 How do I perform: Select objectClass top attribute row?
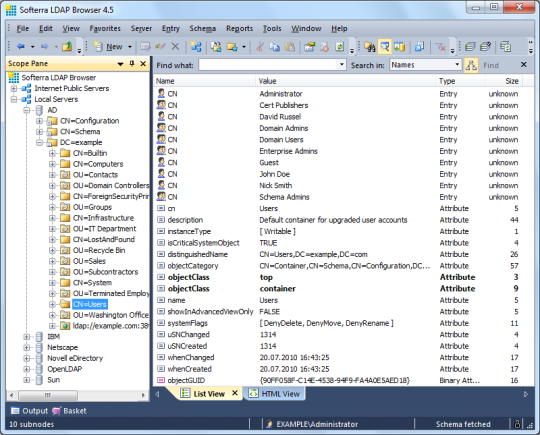[338, 277]
